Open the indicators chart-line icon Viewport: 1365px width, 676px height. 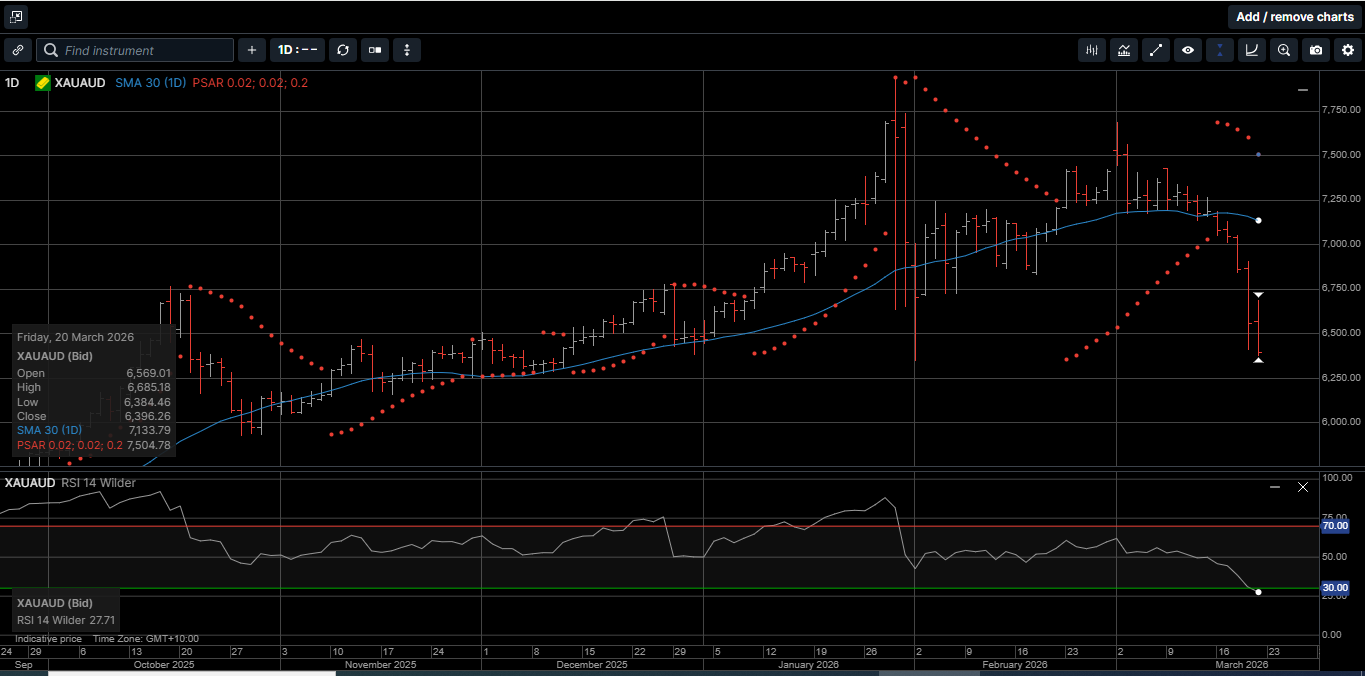(x=1124, y=50)
